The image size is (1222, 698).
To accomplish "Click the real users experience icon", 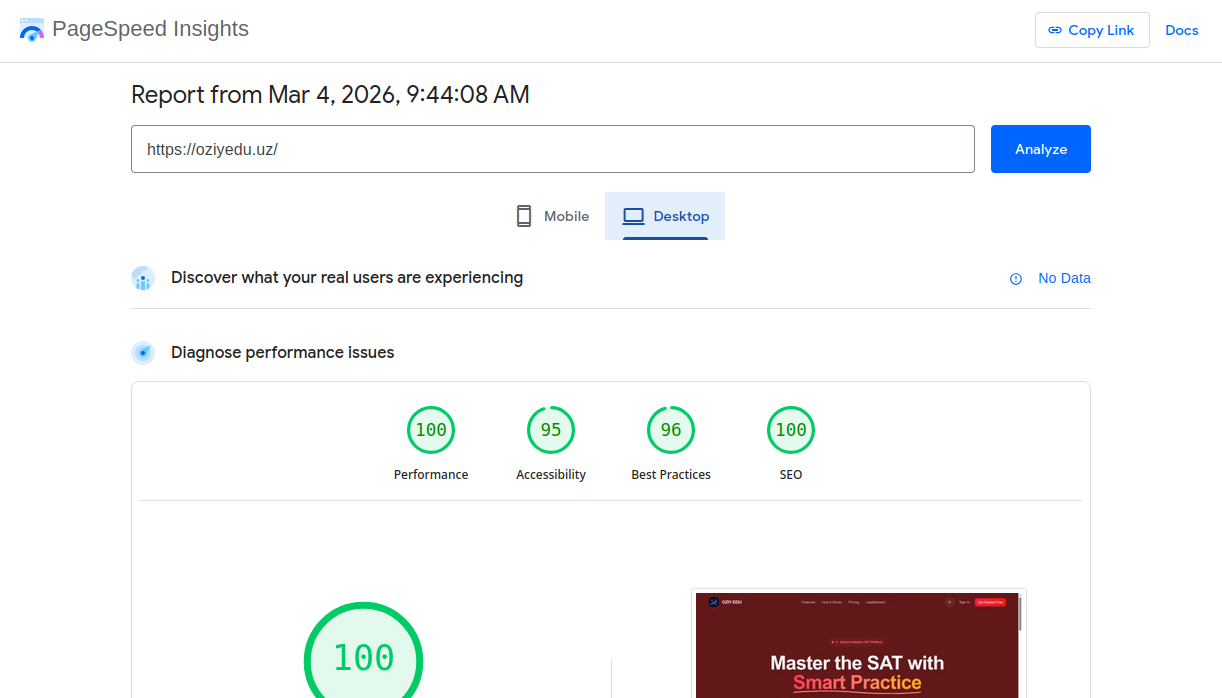I will click(x=143, y=278).
